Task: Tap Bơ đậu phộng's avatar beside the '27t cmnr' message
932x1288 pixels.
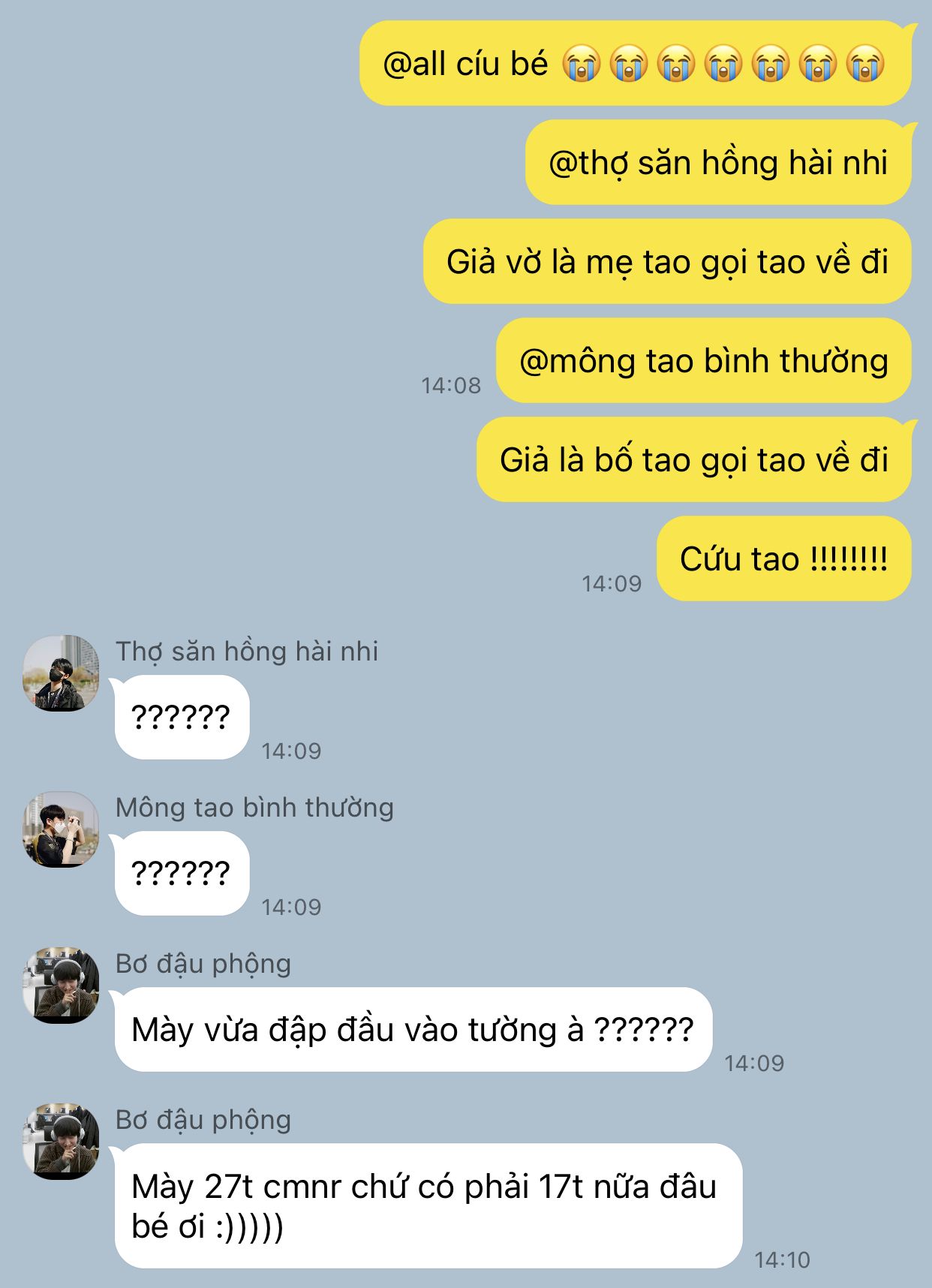Action: [x=61, y=1142]
